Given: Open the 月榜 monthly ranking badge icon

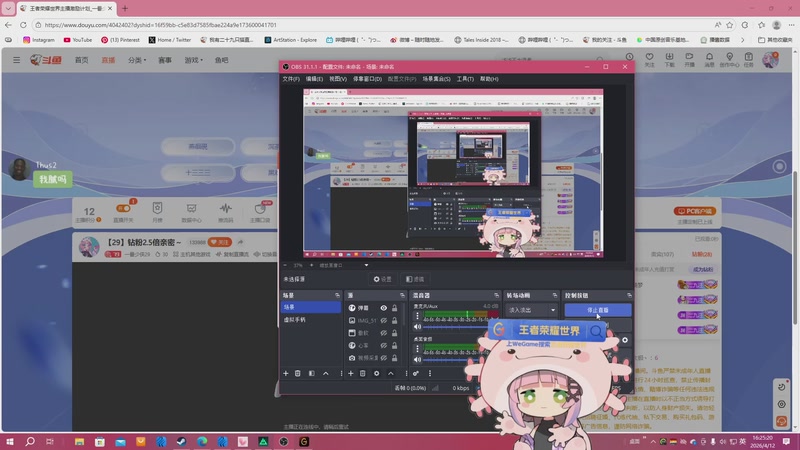Looking at the screenshot, I should [157, 208].
